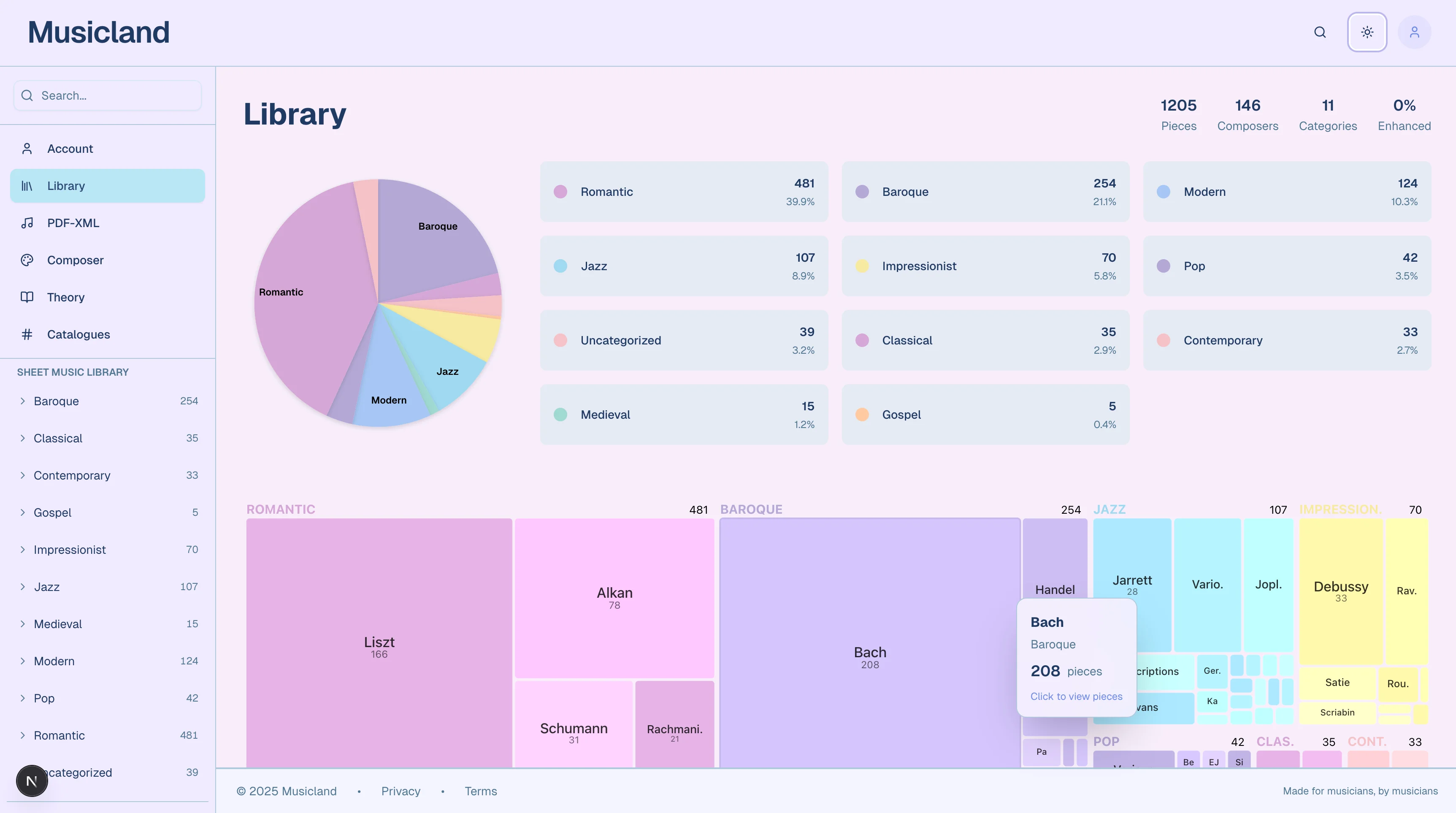Toggle the light/dark theme sun switch
Viewport: 1456px width, 813px height.
tap(1367, 32)
